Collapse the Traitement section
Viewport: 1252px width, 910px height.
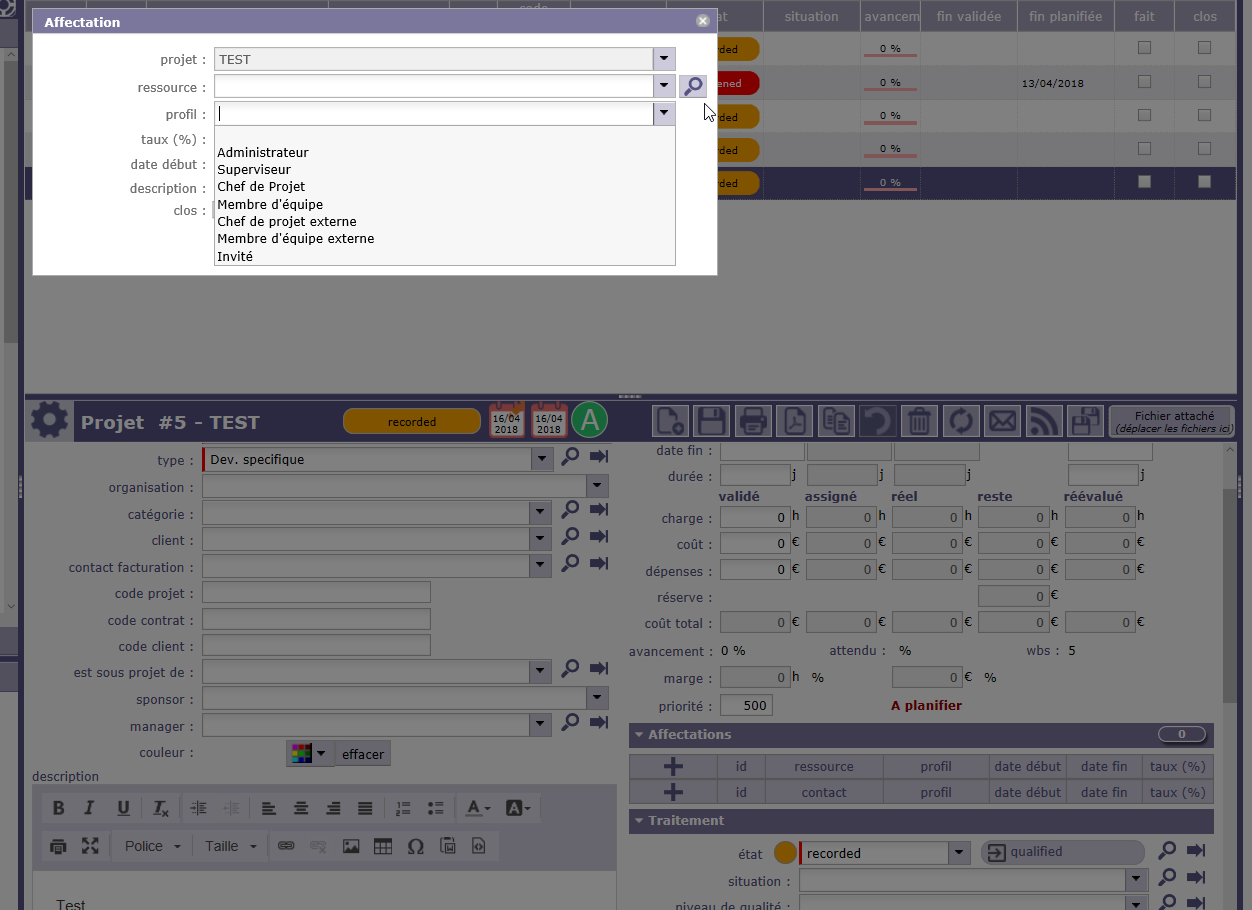(x=638, y=821)
